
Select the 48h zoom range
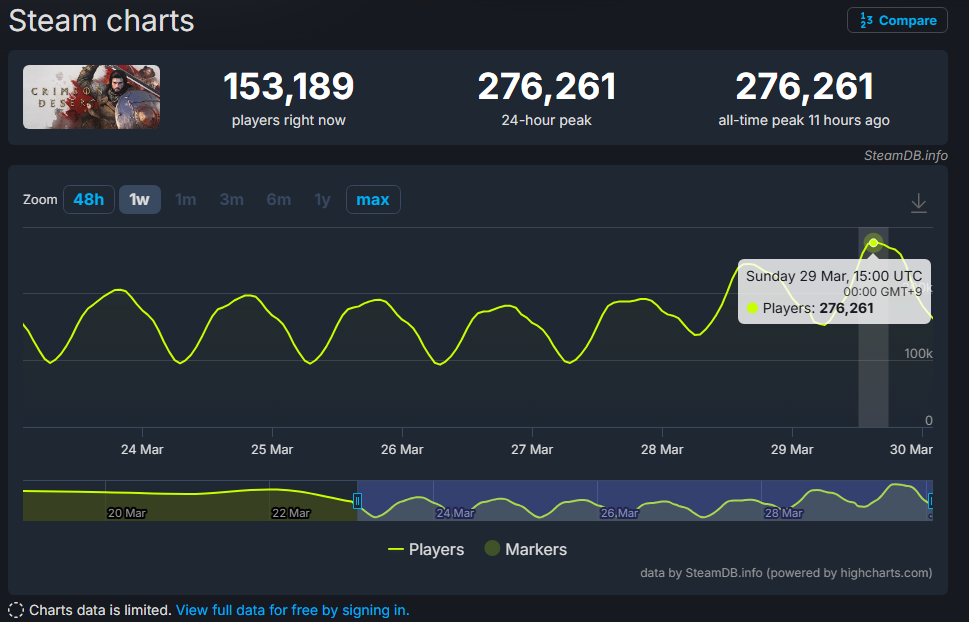(88, 200)
